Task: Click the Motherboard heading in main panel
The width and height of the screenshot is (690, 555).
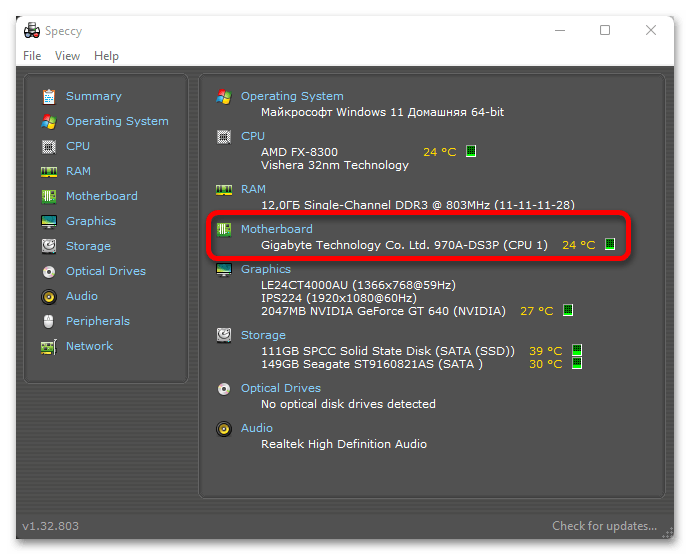Action: pos(277,229)
